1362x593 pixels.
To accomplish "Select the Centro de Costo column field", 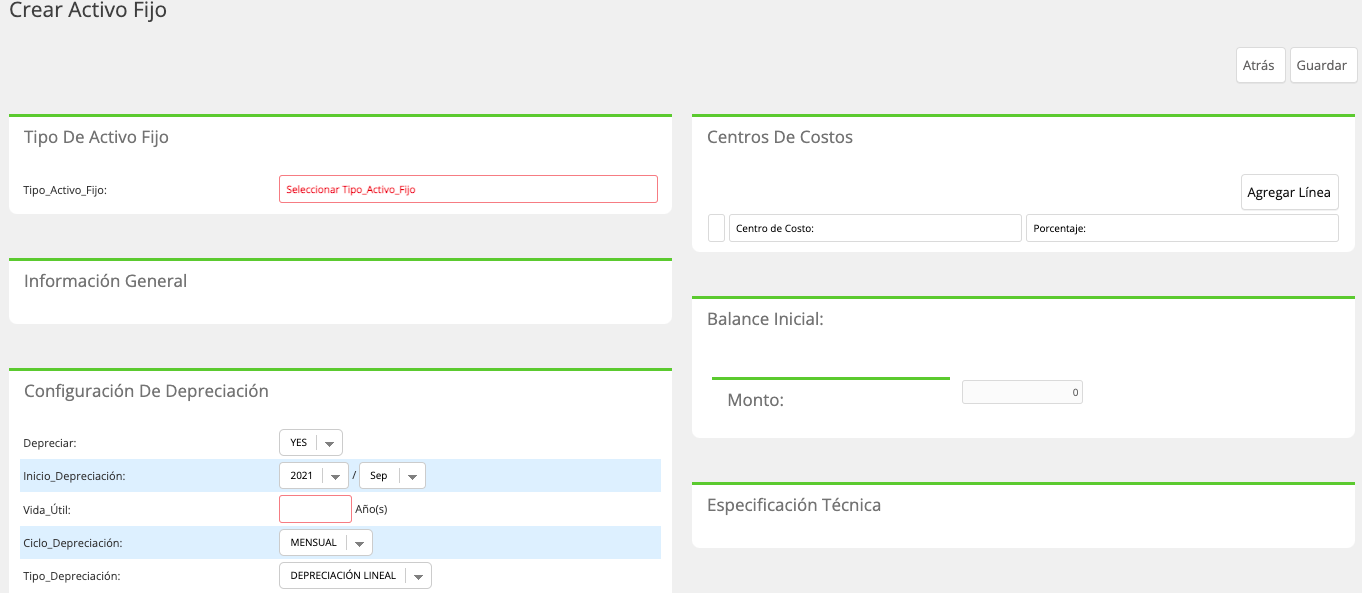I will click(875, 228).
